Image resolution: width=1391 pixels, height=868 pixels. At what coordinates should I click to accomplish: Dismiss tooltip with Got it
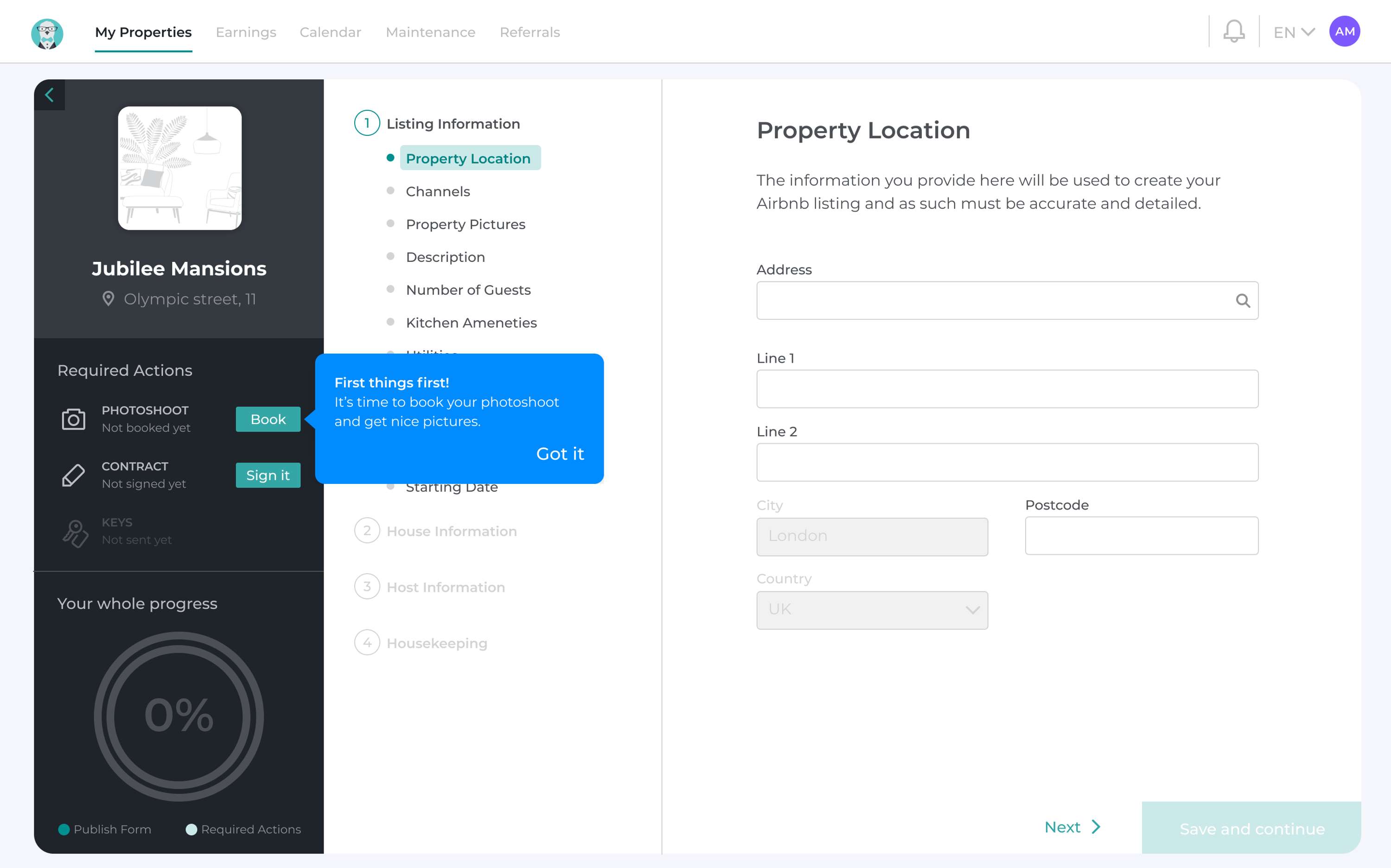point(560,454)
